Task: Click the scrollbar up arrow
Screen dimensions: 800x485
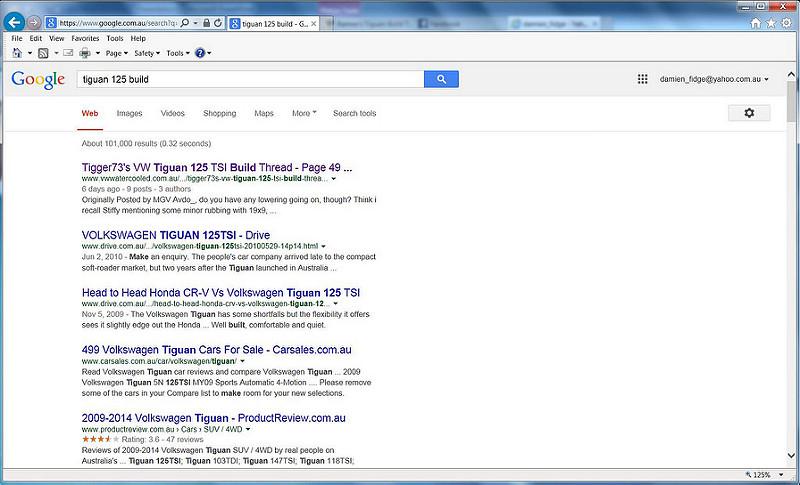Action: (x=791, y=74)
